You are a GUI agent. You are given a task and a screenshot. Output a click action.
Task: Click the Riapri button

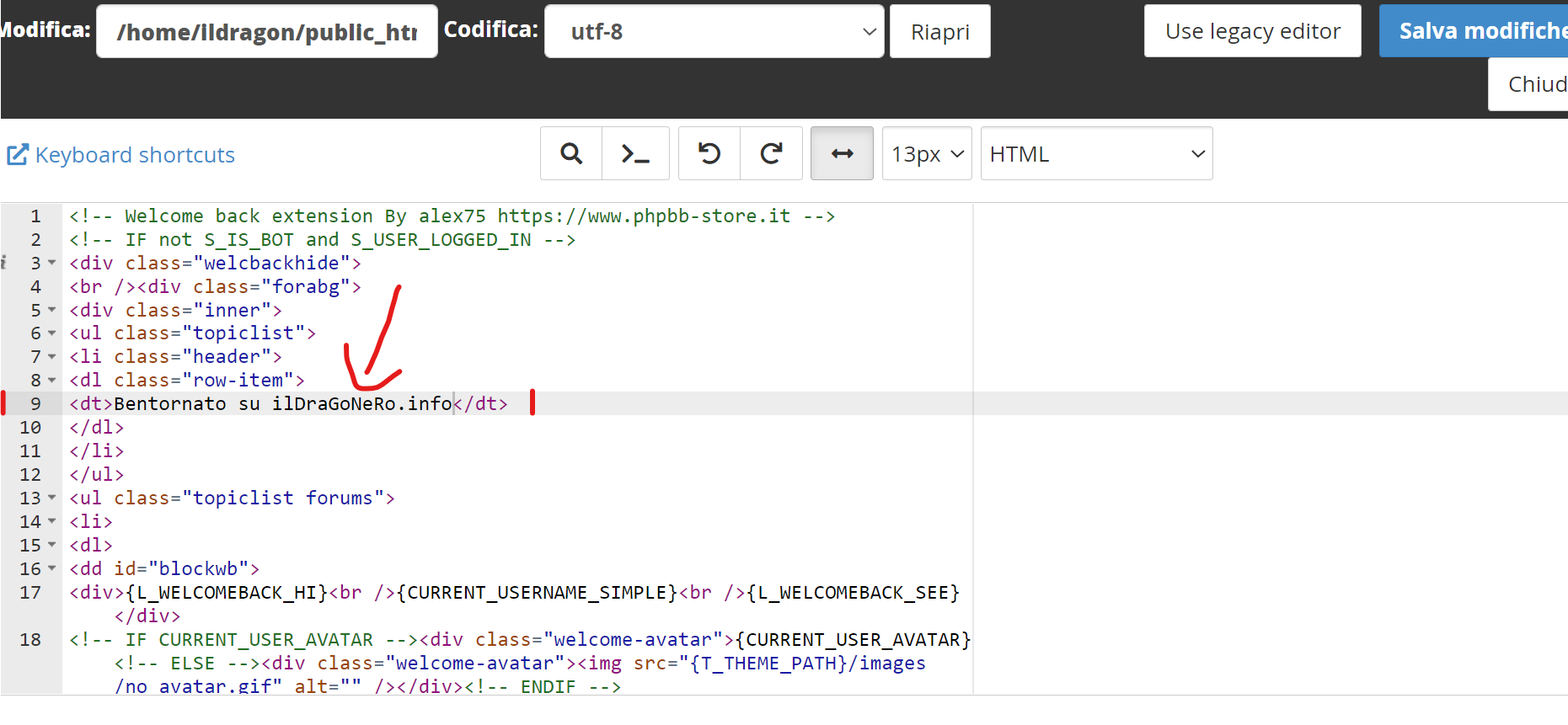coord(940,31)
